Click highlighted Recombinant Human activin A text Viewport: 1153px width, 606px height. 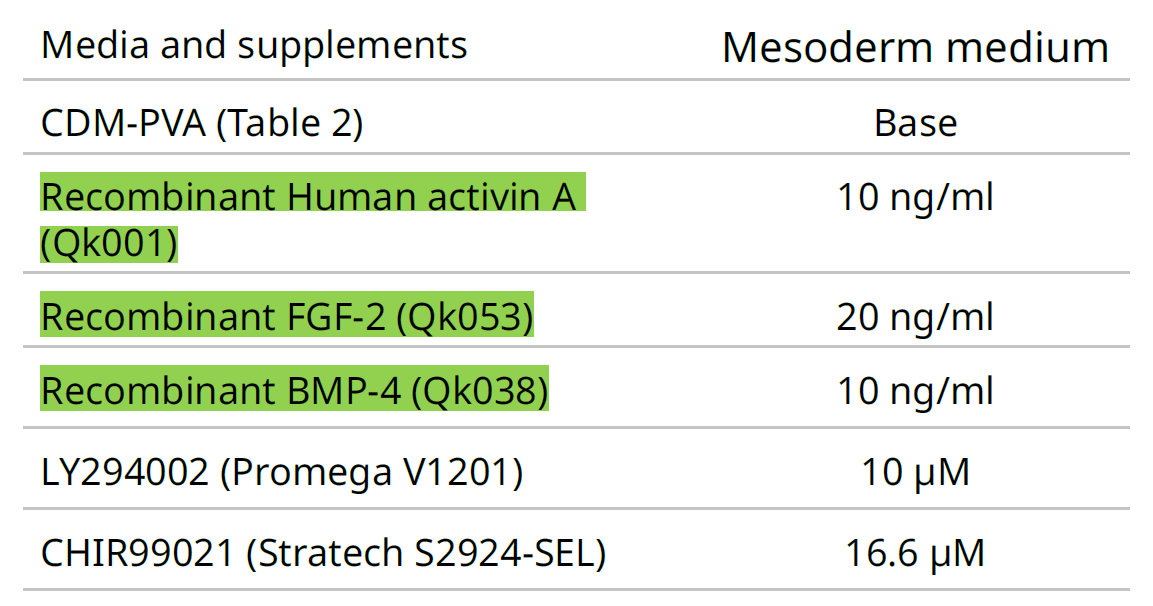(308, 197)
